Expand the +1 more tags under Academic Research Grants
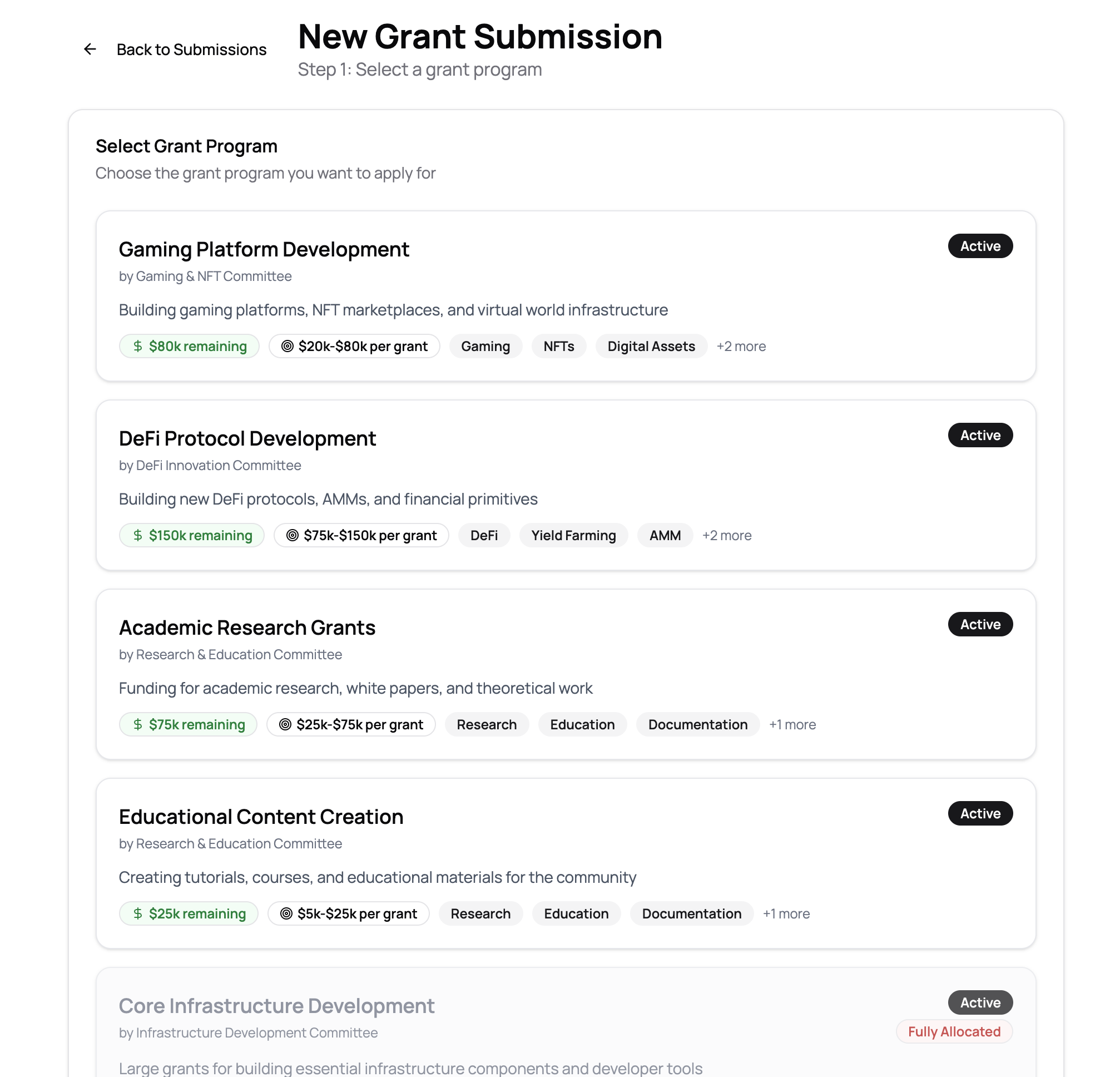Image resolution: width=1120 pixels, height=1077 pixels. tap(792, 724)
